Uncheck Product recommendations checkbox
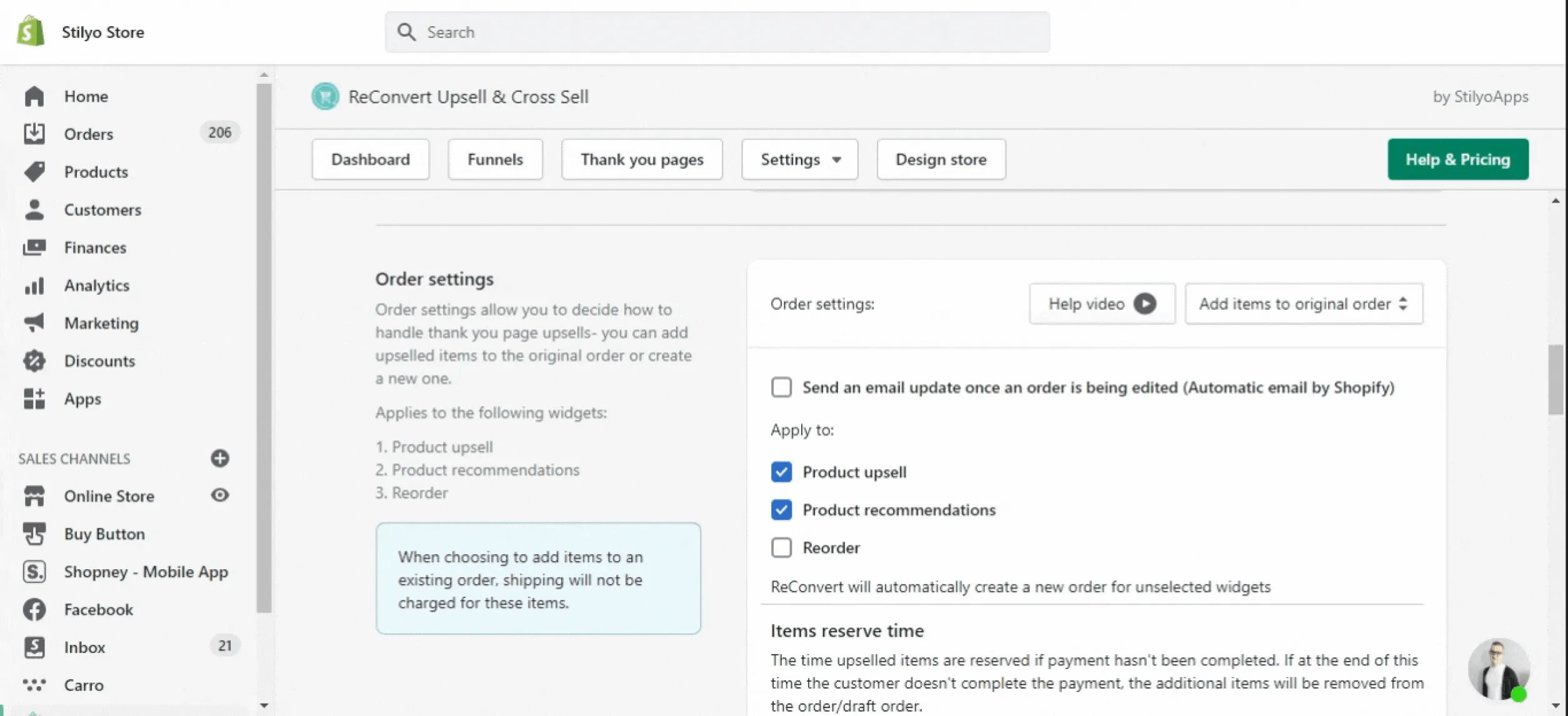 click(781, 510)
